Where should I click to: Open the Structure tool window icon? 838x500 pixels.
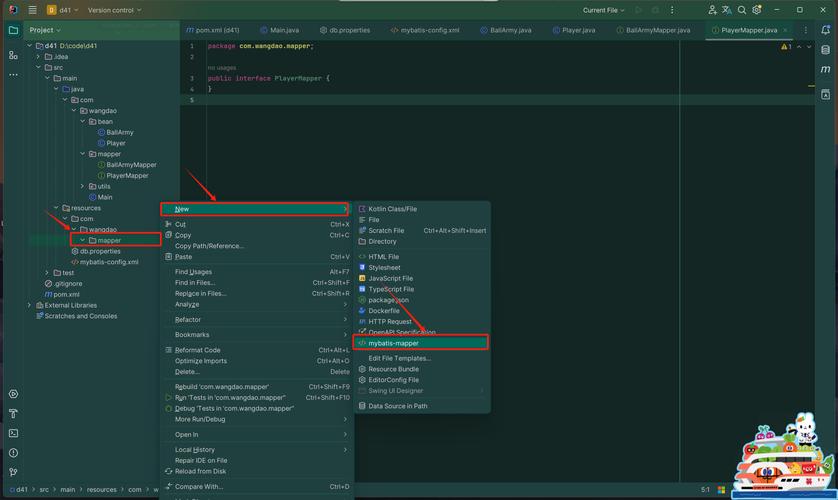pyautogui.click(x=13, y=55)
